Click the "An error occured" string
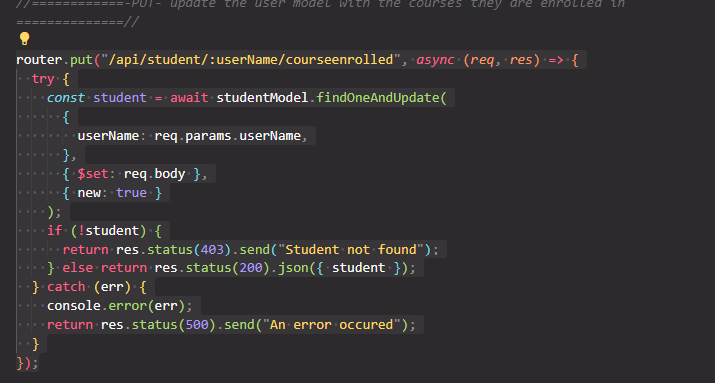The height and width of the screenshot is (383, 715). click(332, 325)
